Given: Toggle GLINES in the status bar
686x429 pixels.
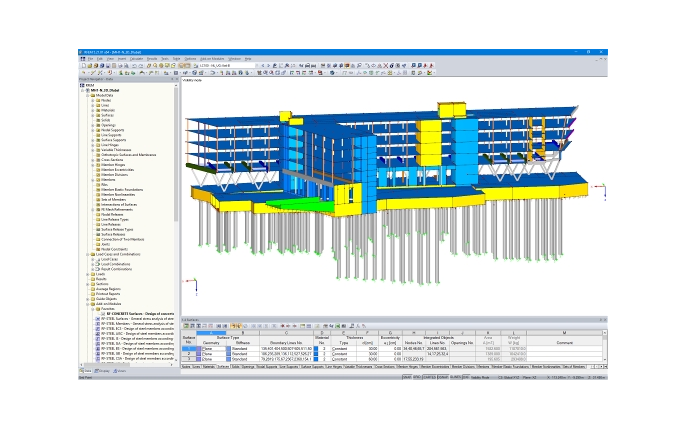Looking at the screenshot, I should click(455, 377).
